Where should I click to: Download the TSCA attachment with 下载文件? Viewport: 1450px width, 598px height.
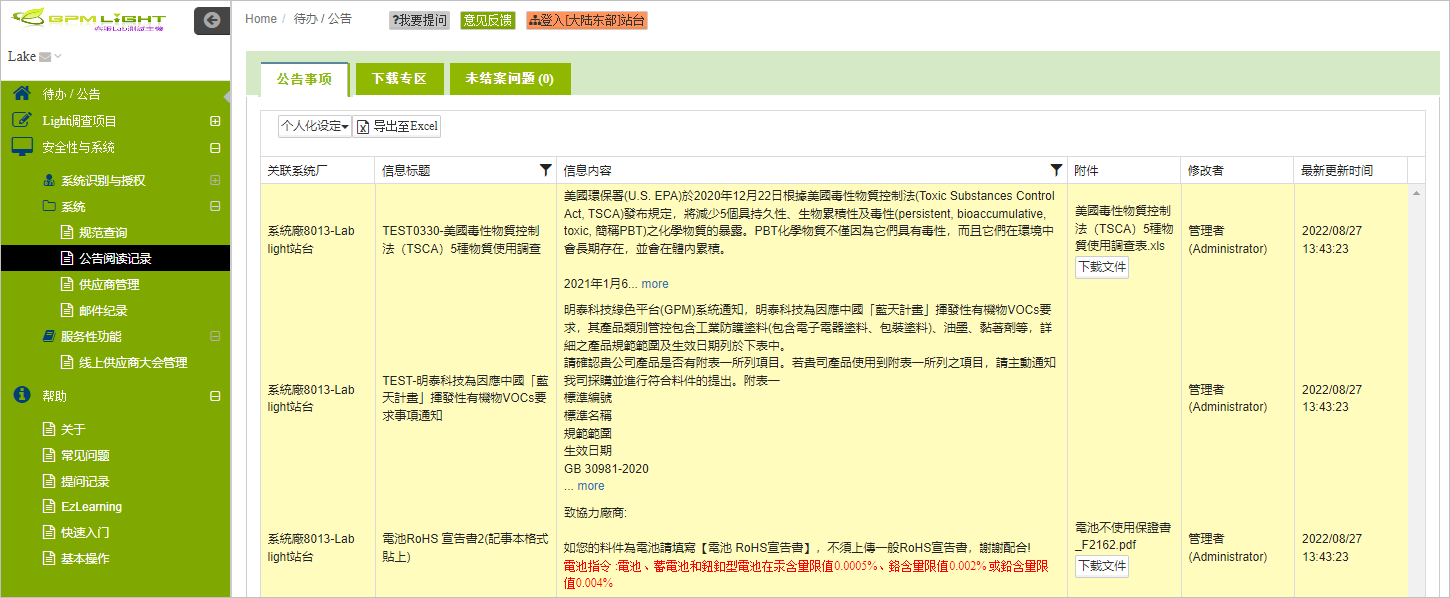tap(1101, 267)
